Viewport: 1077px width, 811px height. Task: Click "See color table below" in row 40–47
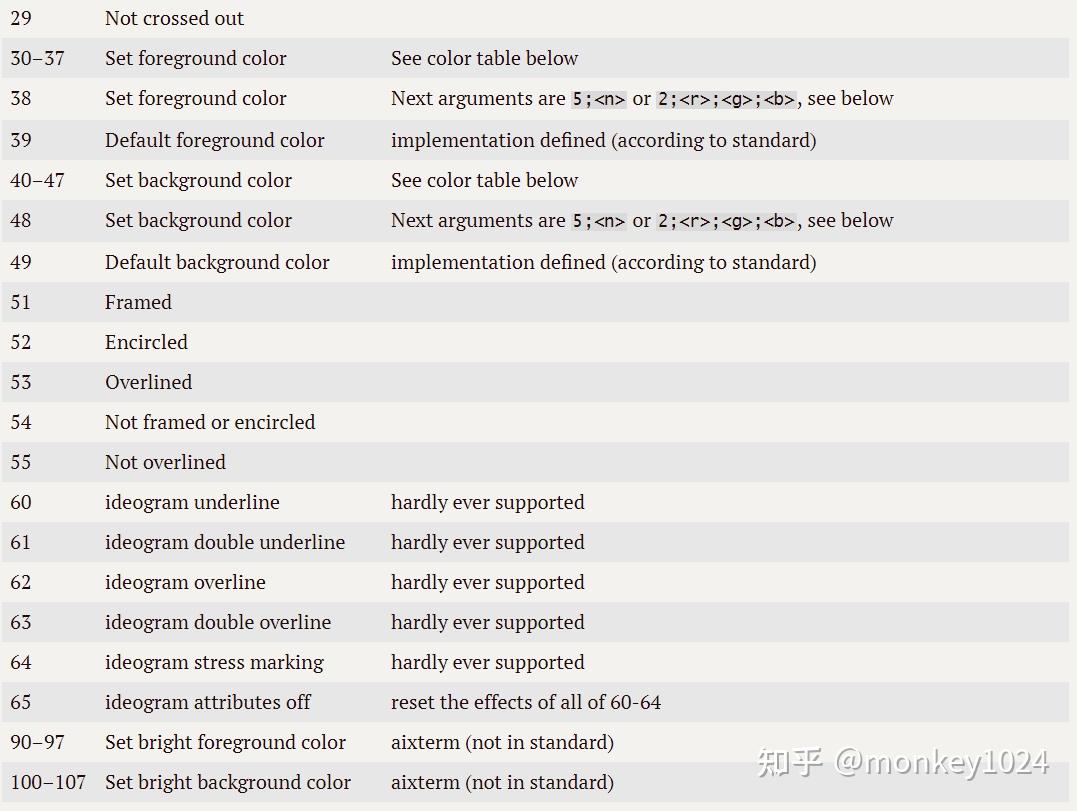pyautogui.click(x=484, y=180)
